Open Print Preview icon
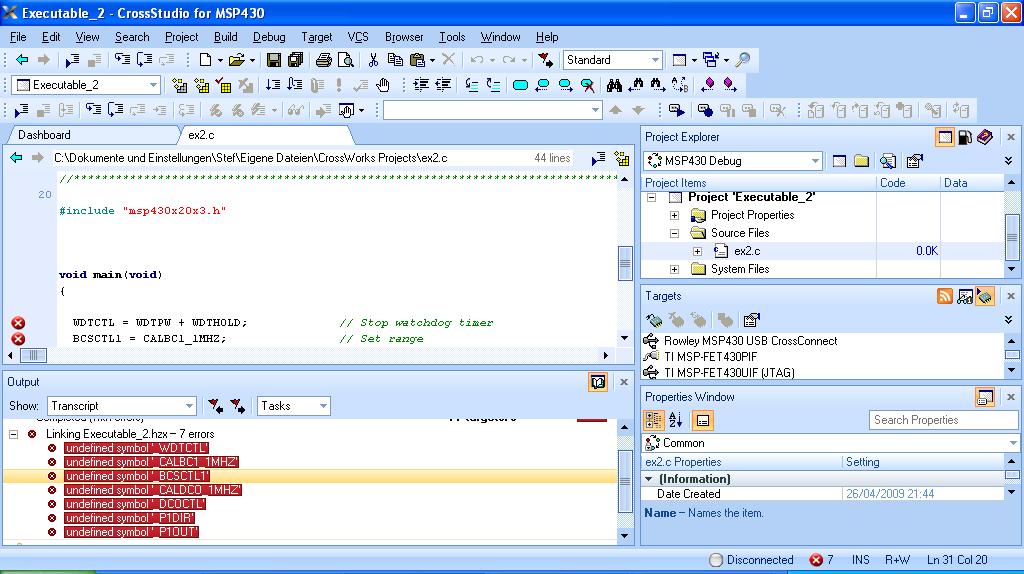The height and width of the screenshot is (574, 1024). (345, 60)
